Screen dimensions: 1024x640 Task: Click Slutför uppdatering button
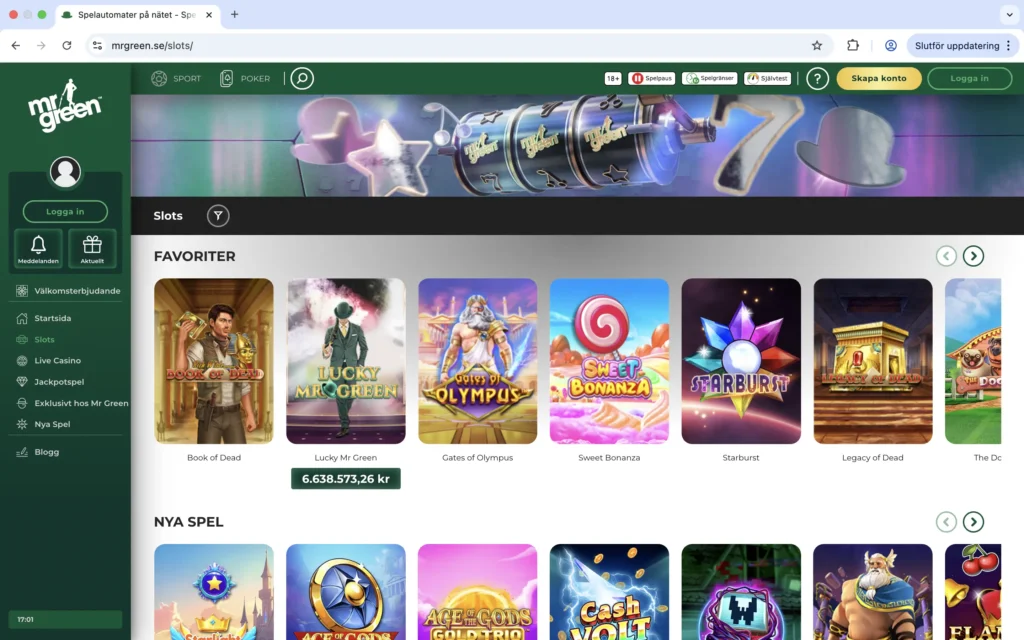957,46
